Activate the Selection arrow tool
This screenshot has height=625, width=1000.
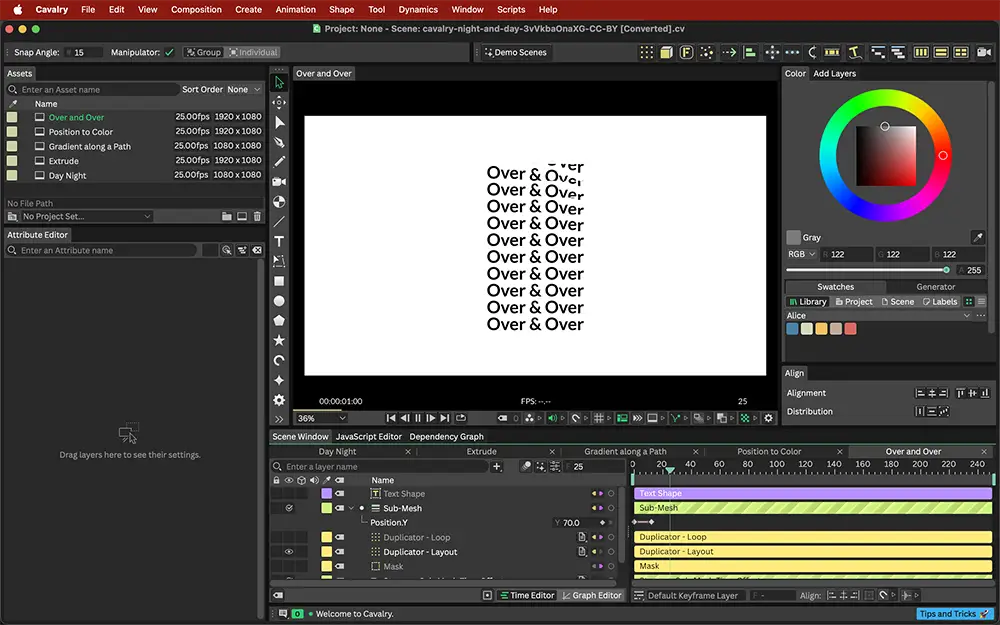click(279, 82)
